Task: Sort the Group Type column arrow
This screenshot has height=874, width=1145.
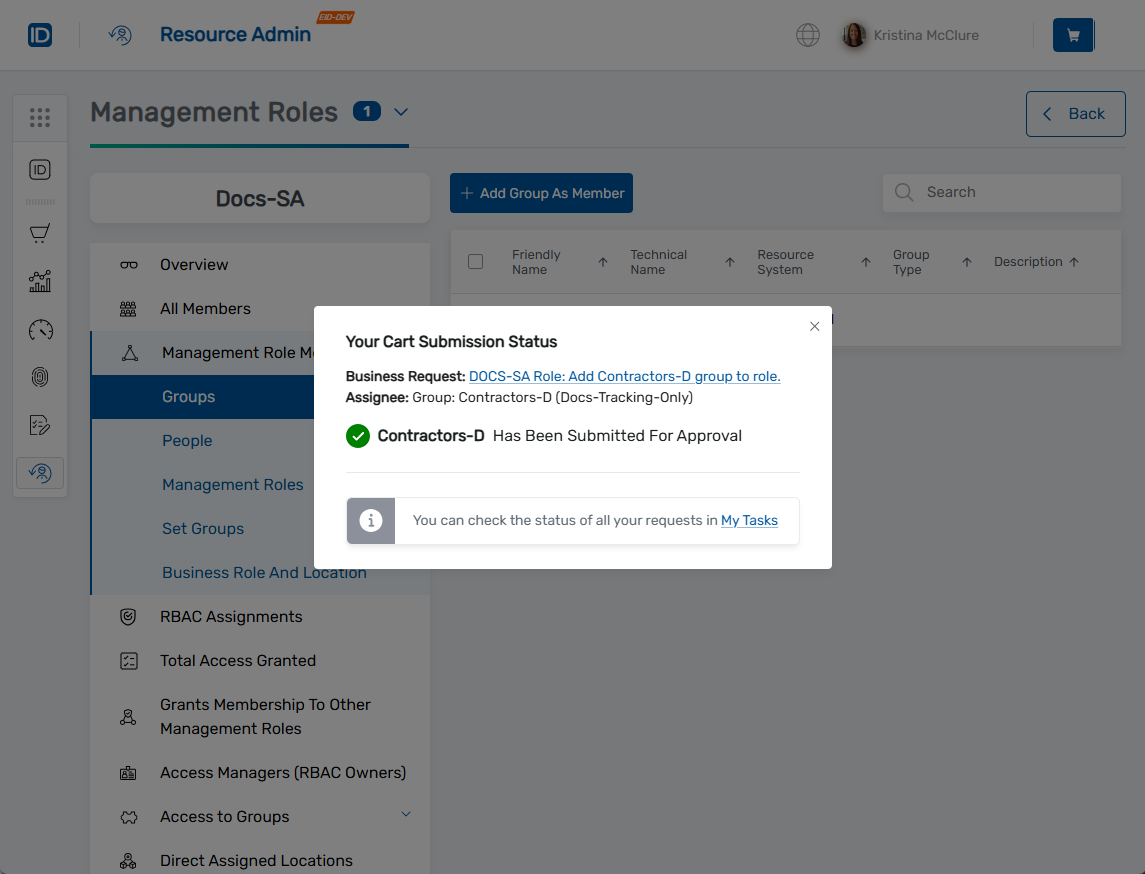Action: point(966,261)
